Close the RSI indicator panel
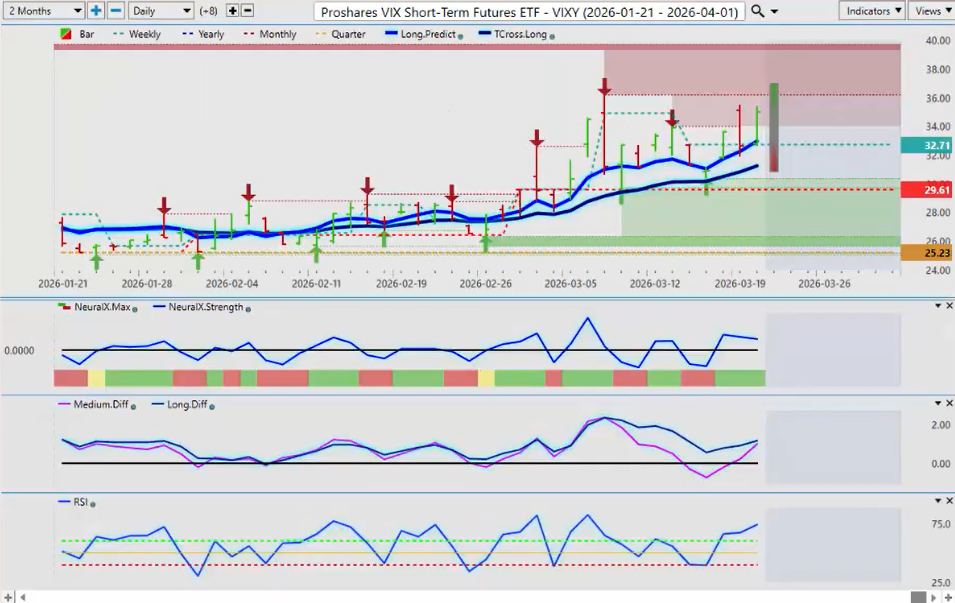The width and height of the screenshot is (955, 603). click(x=948, y=501)
